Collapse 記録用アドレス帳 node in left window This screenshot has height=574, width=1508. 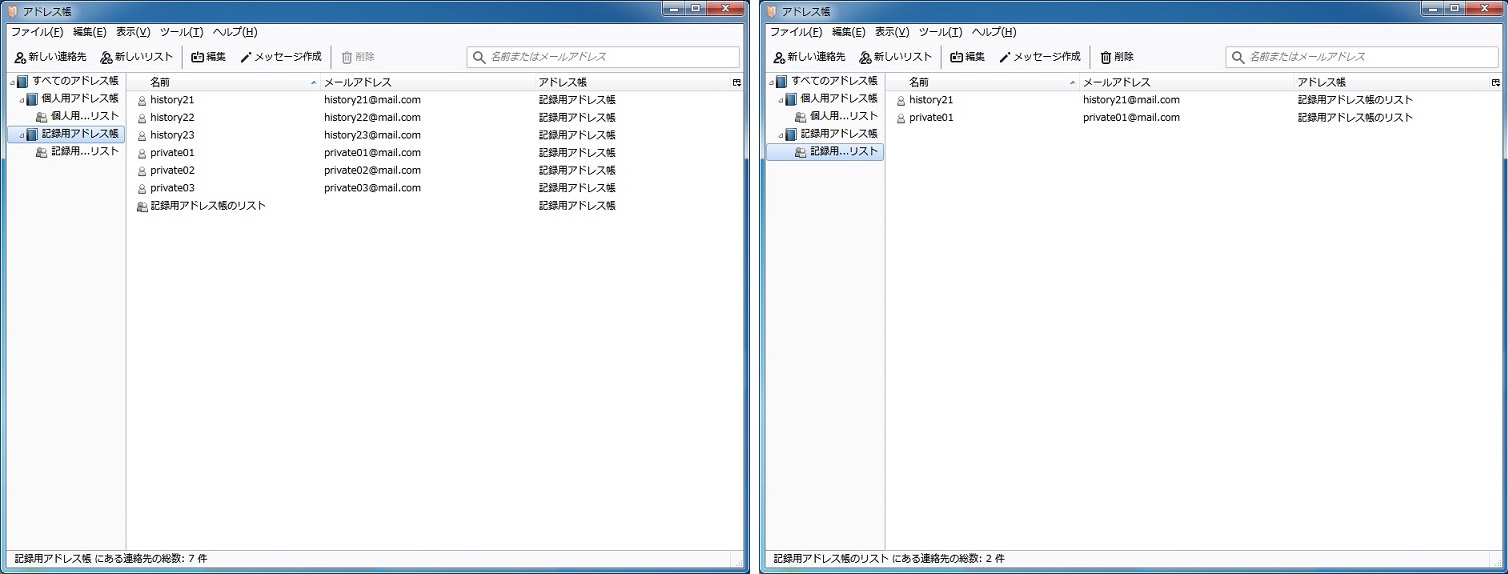[21, 135]
